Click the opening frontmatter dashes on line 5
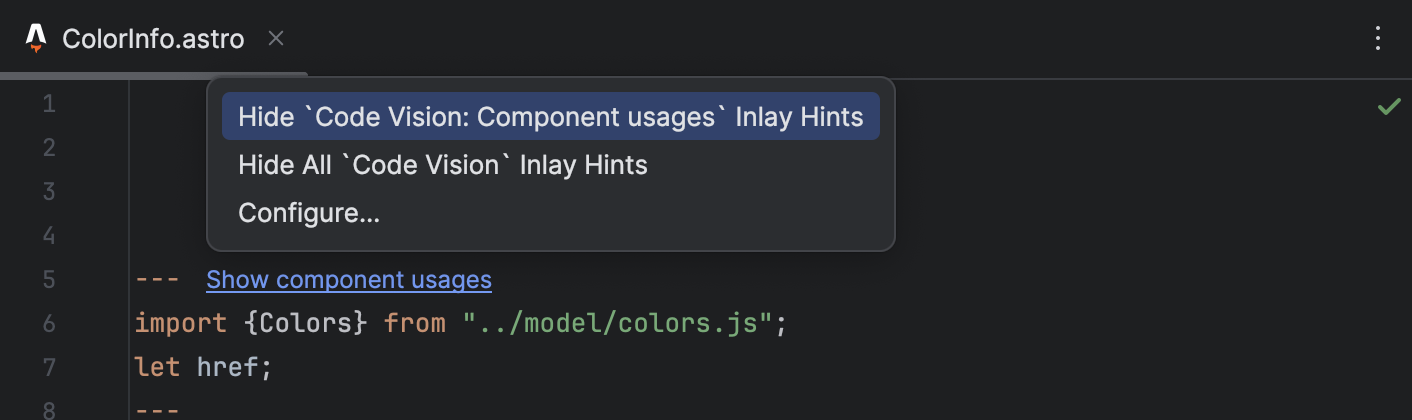Screen dimensions: 1412x420 [x=158, y=280]
